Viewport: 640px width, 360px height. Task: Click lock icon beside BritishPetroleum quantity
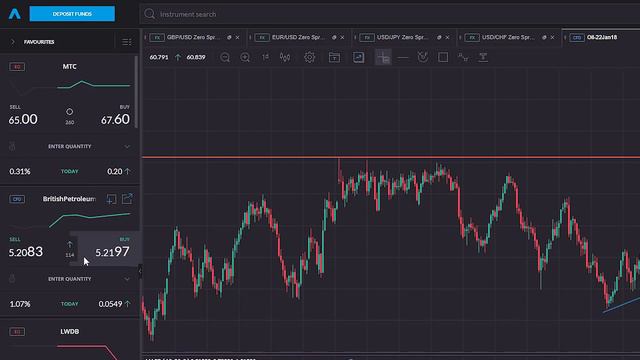pyautogui.click(x=12, y=279)
